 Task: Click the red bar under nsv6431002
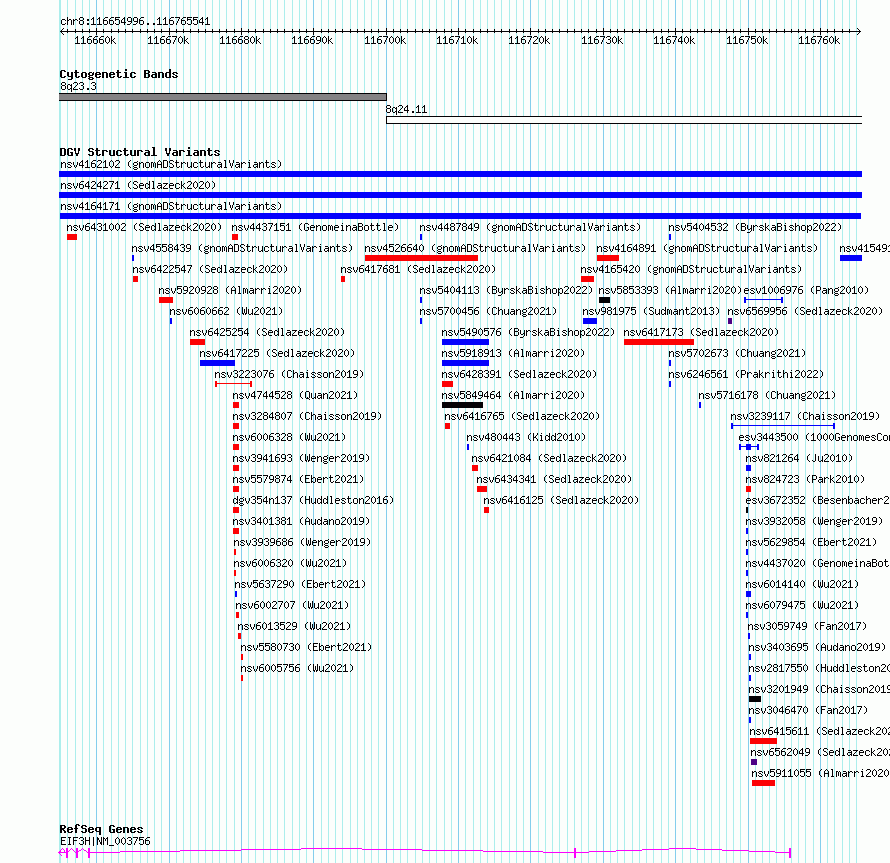coord(72,237)
